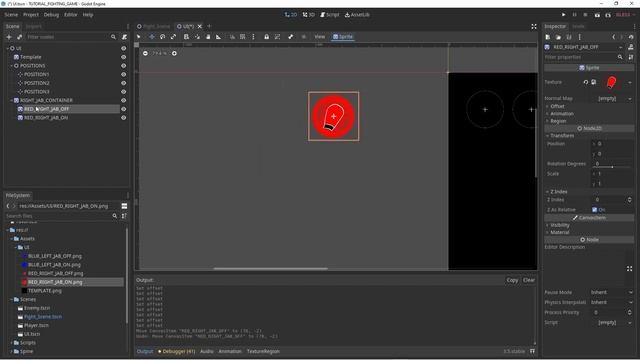This screenshot has height=360, width=640.
Task: Toggle visibility of the POSITIONS node
Action: (123, 66)
